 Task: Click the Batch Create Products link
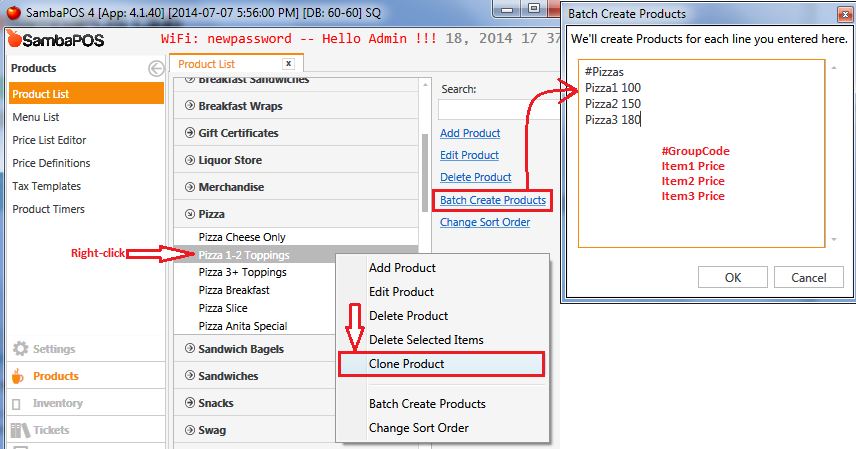[x=493, y=200]
